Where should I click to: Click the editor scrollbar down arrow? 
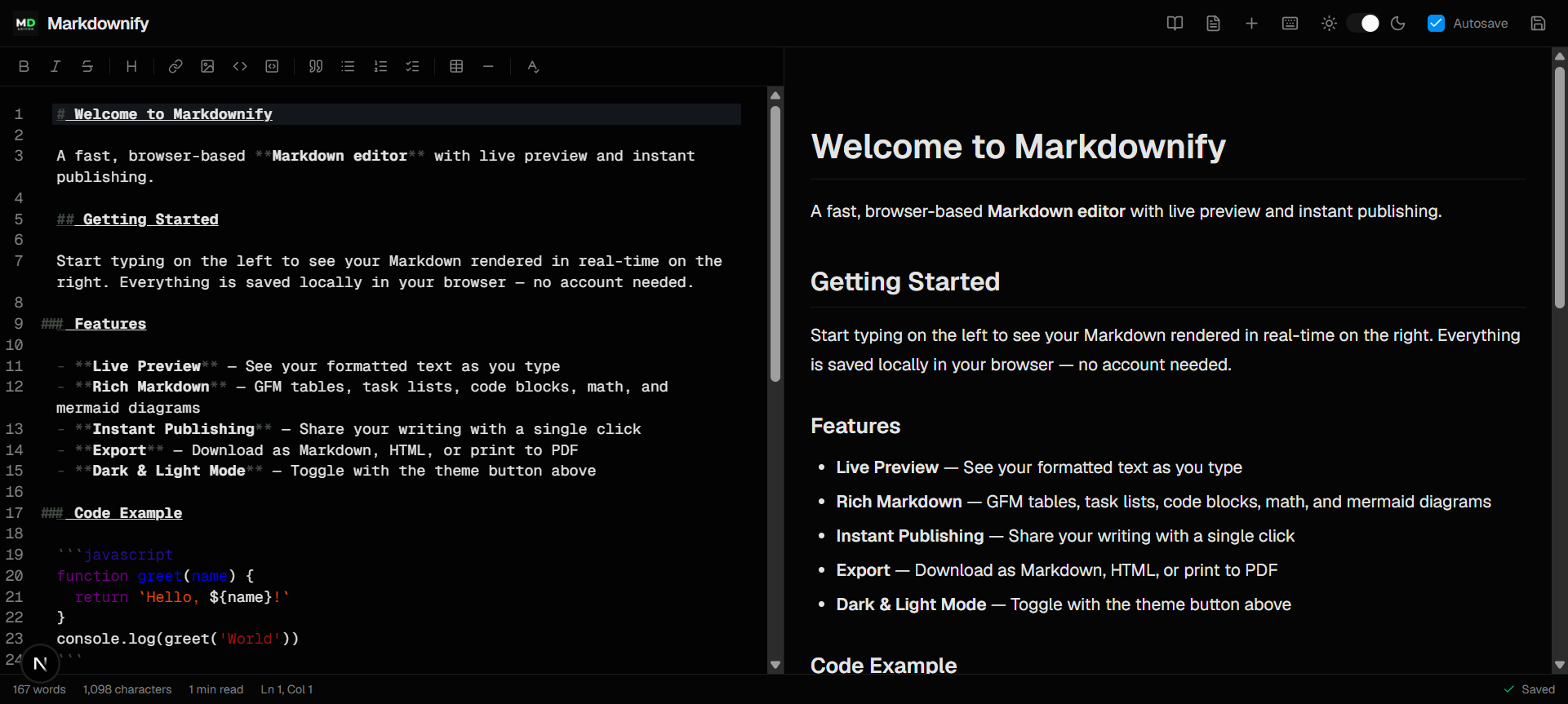775,665
